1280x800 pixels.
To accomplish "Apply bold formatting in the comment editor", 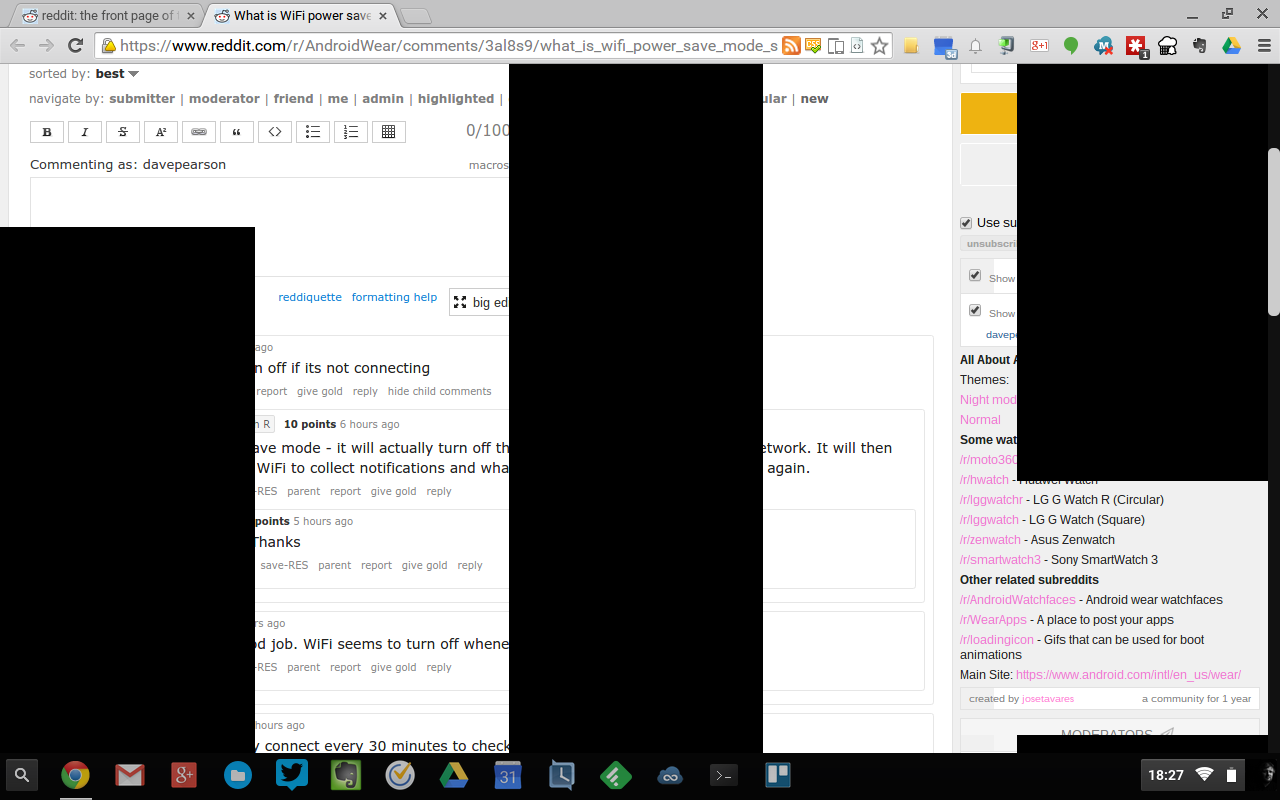I will click(x=46, y=131).
